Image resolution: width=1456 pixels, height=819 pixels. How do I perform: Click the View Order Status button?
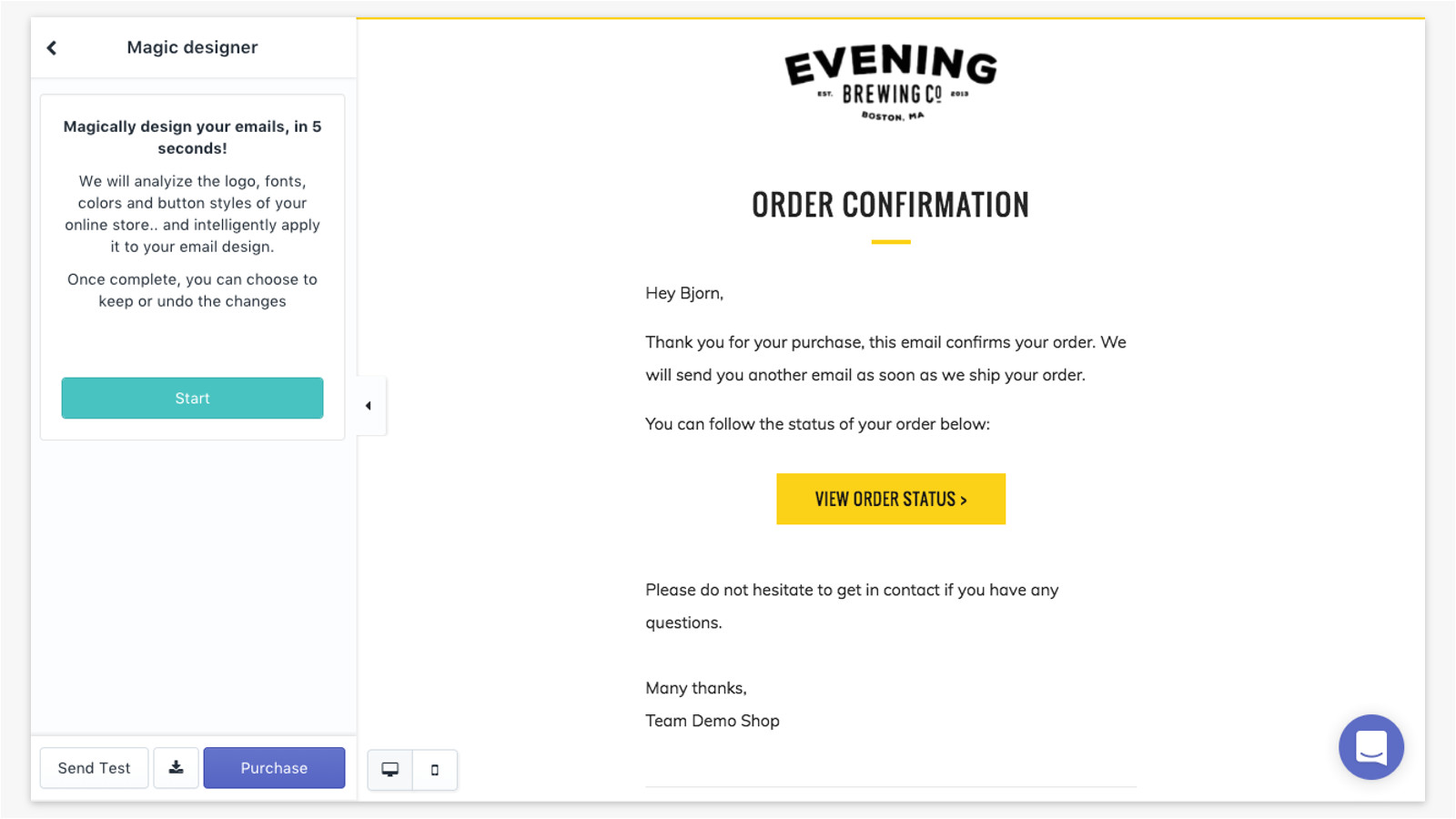pyautogui.click(x=890, y=499)
